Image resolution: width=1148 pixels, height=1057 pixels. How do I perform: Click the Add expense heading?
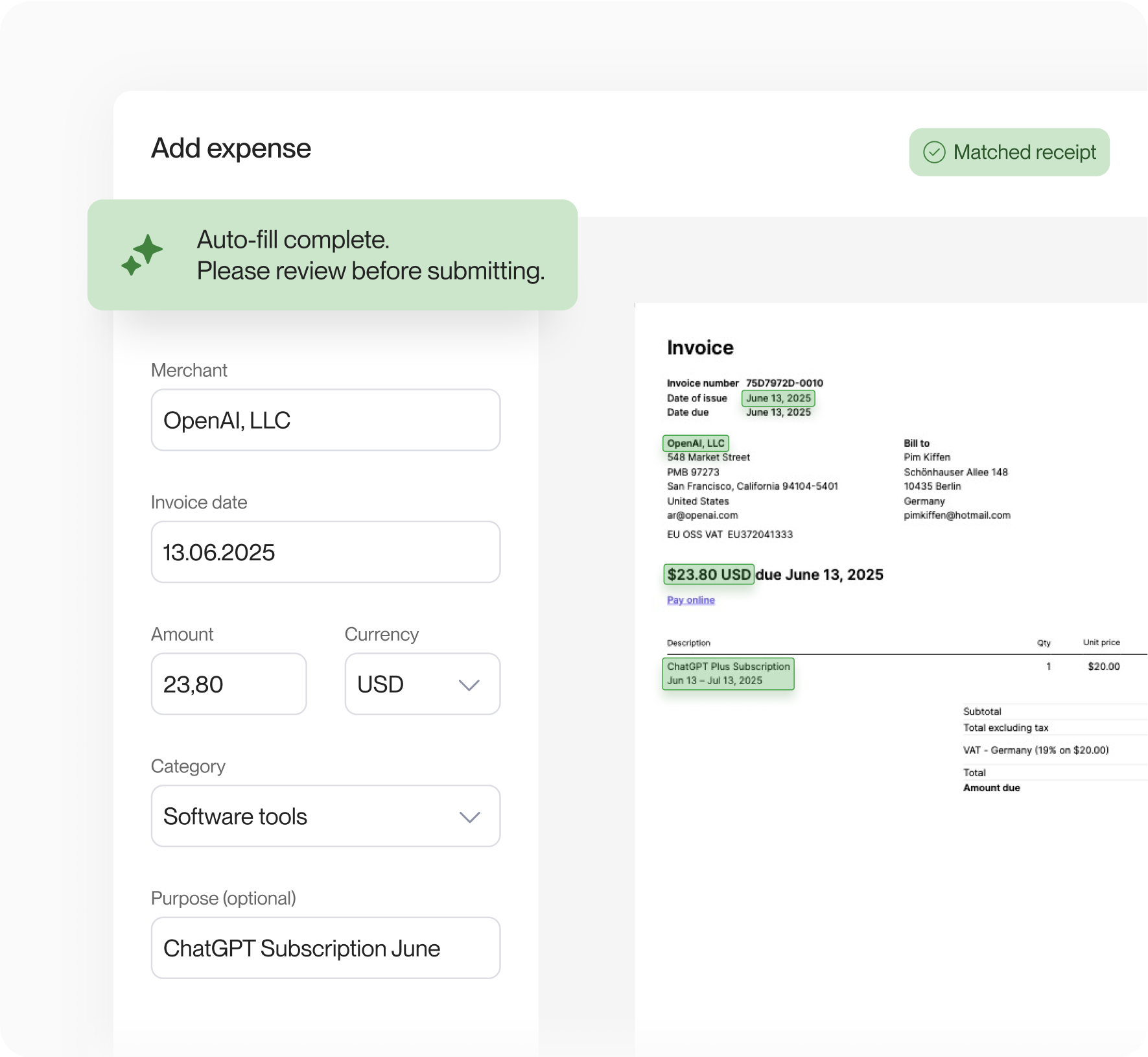tap(231, 148)
